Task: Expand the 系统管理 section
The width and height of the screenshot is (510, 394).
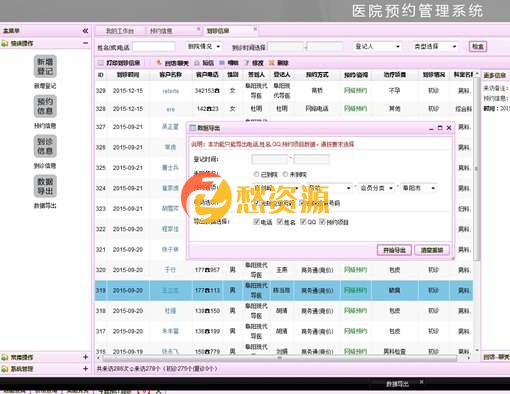Action: [x=85, y=369]
